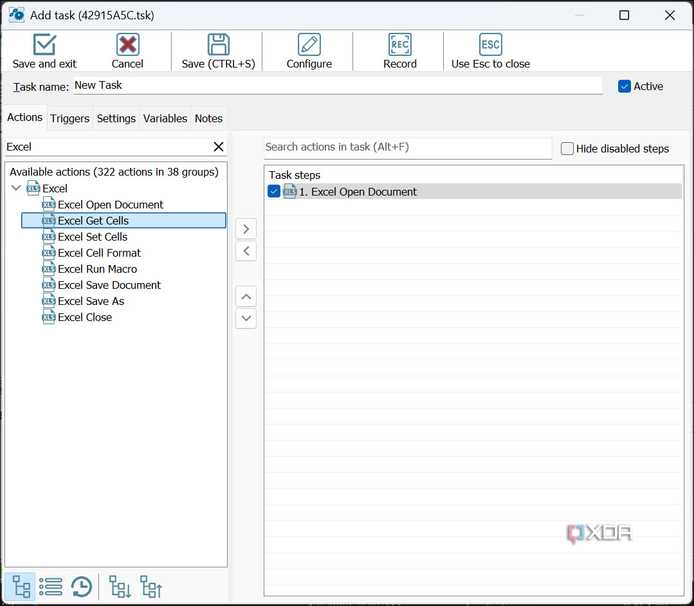Click the Save and exit toolbar icon
This screenshot has height=606, width=694.
point(45,44)
